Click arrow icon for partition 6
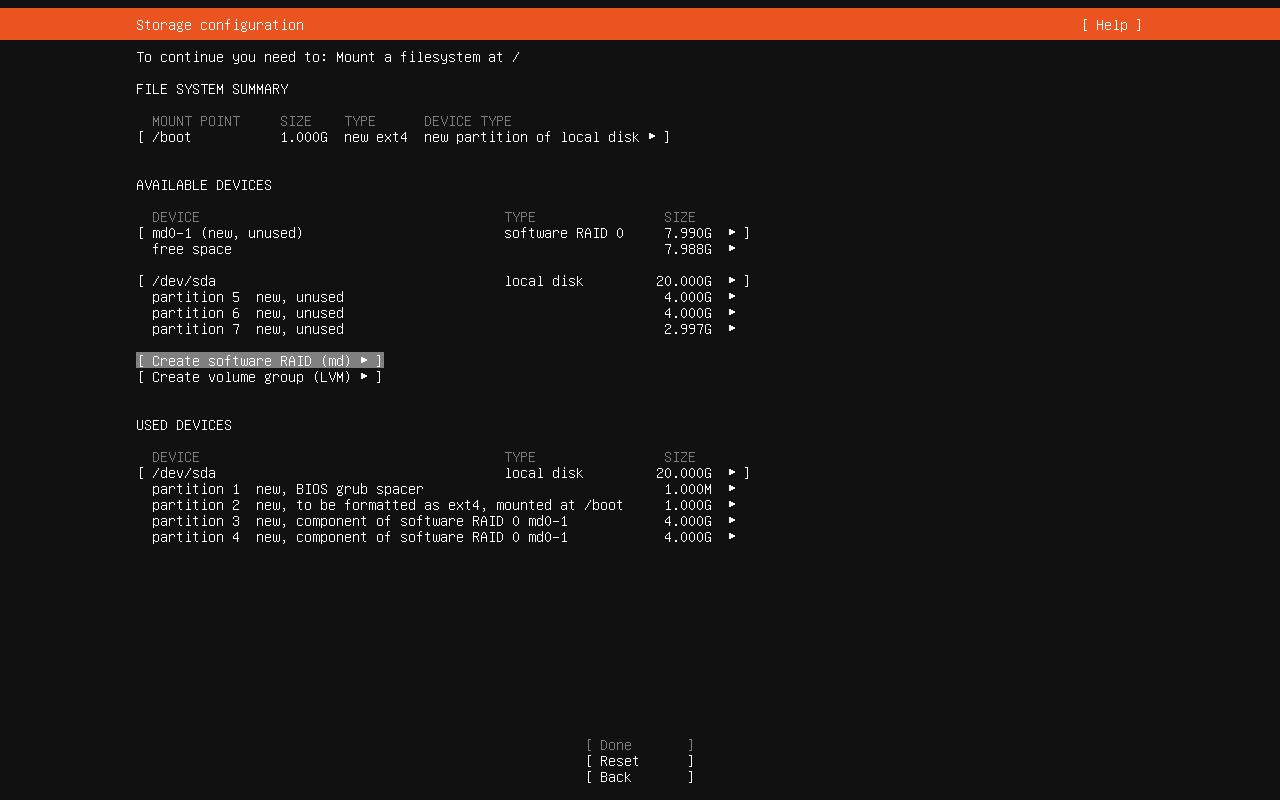This screenshot has height=800, width=1280. (732, 313)
